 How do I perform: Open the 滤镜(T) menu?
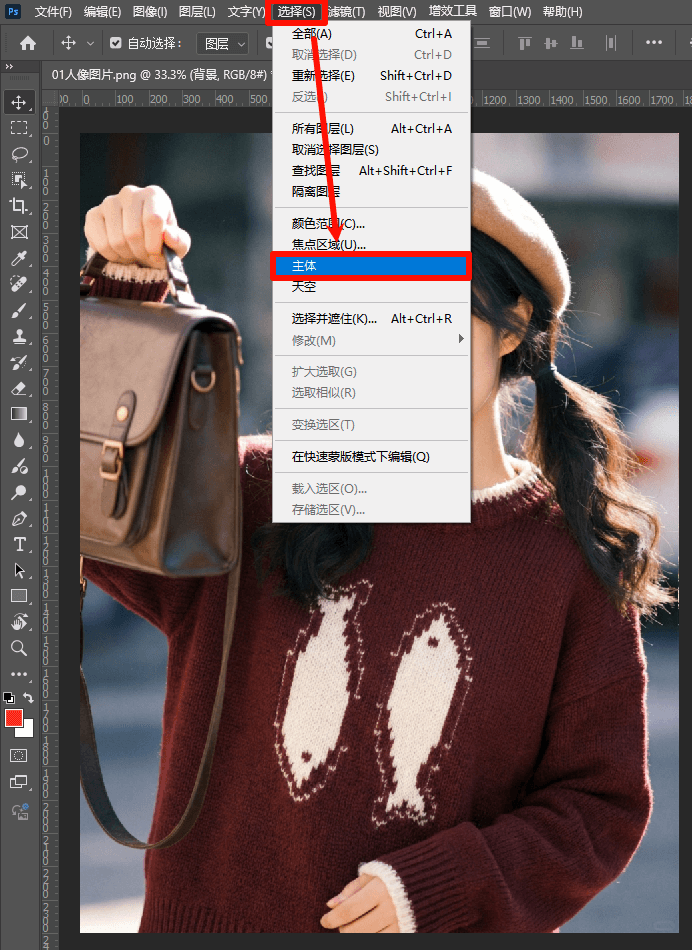(346, 12)
